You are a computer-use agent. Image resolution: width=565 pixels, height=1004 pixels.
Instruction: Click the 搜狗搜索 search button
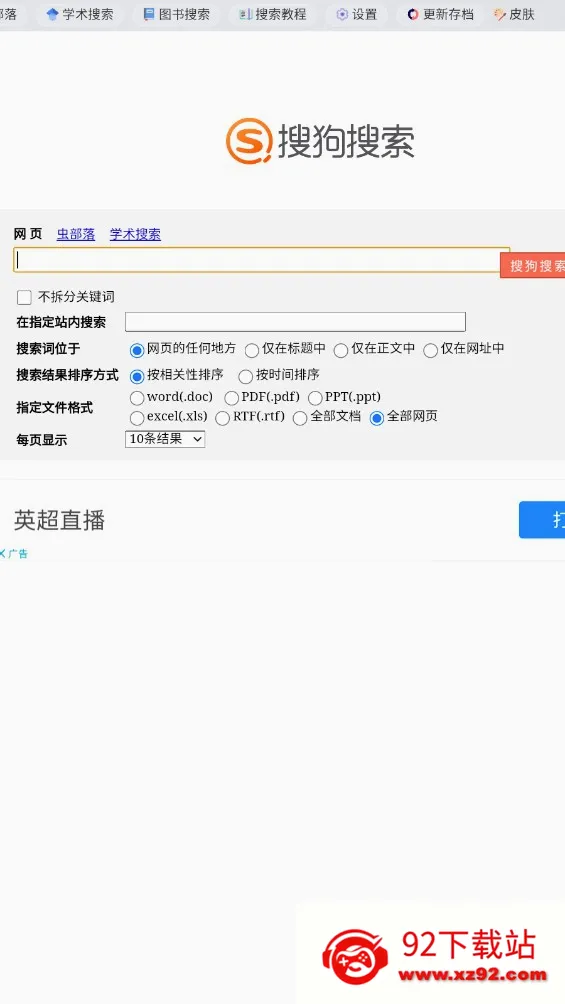tap(533, 266)
